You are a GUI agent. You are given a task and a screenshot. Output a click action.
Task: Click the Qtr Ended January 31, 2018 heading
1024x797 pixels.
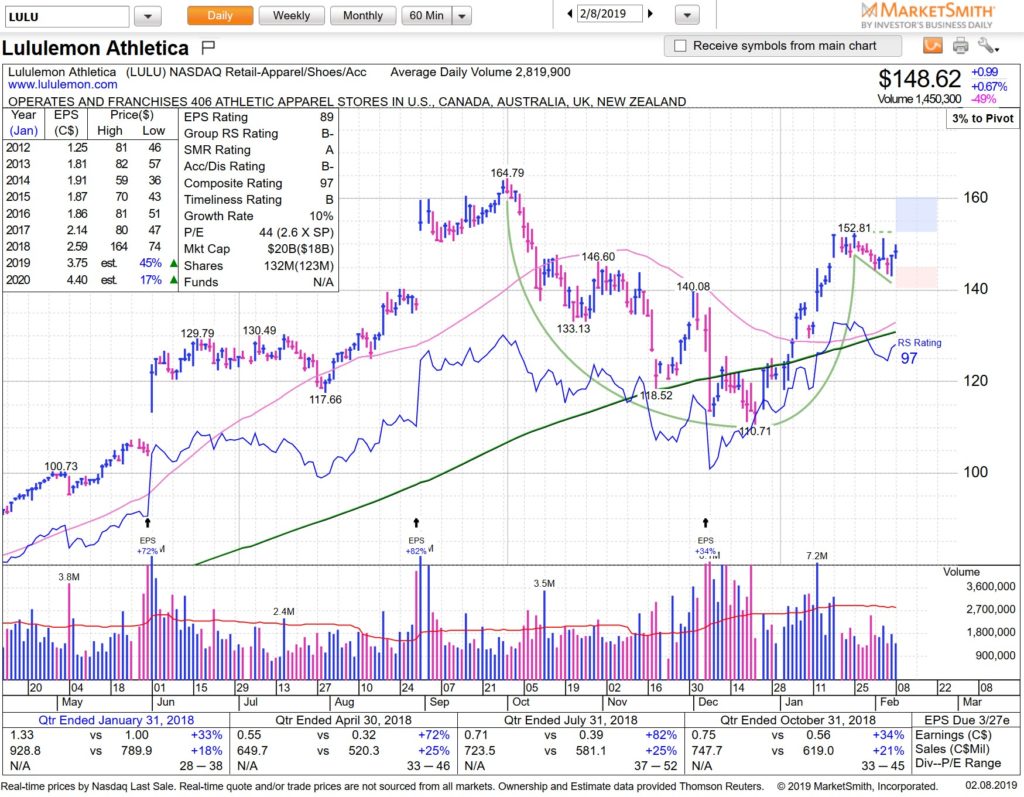click(116, 720)
